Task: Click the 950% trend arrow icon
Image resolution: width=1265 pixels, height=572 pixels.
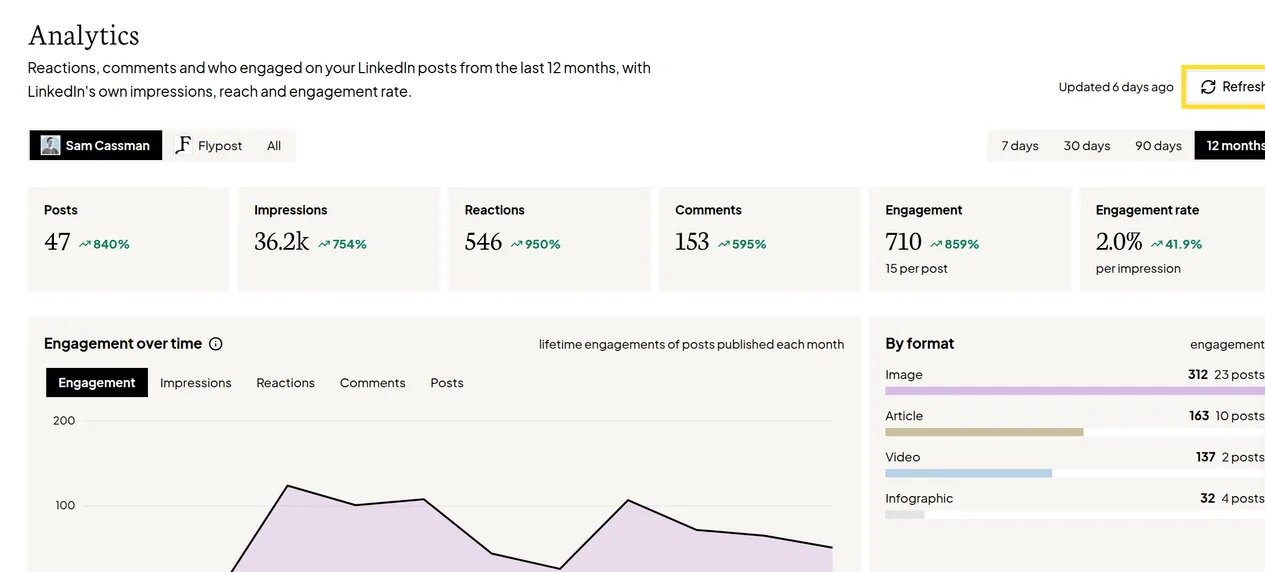Action: pos(517,244)
